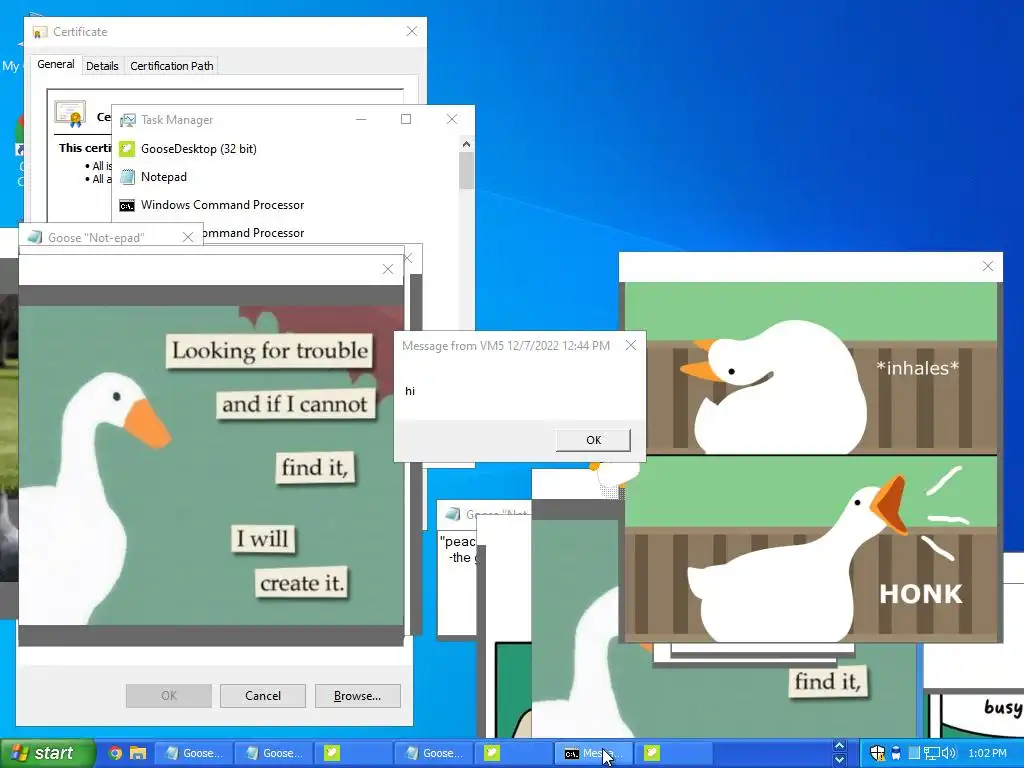Close the Task Manager window
Image resolution: width=1024 pixels, height=768 pixels.
(x=452, y=119)
